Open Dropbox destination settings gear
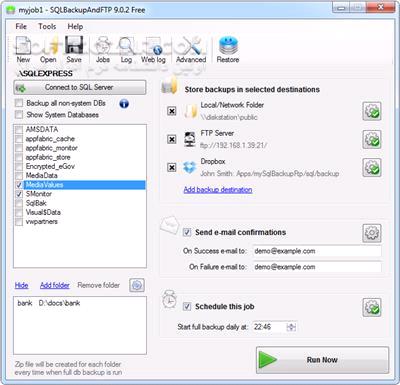 (x=372, y=167)
